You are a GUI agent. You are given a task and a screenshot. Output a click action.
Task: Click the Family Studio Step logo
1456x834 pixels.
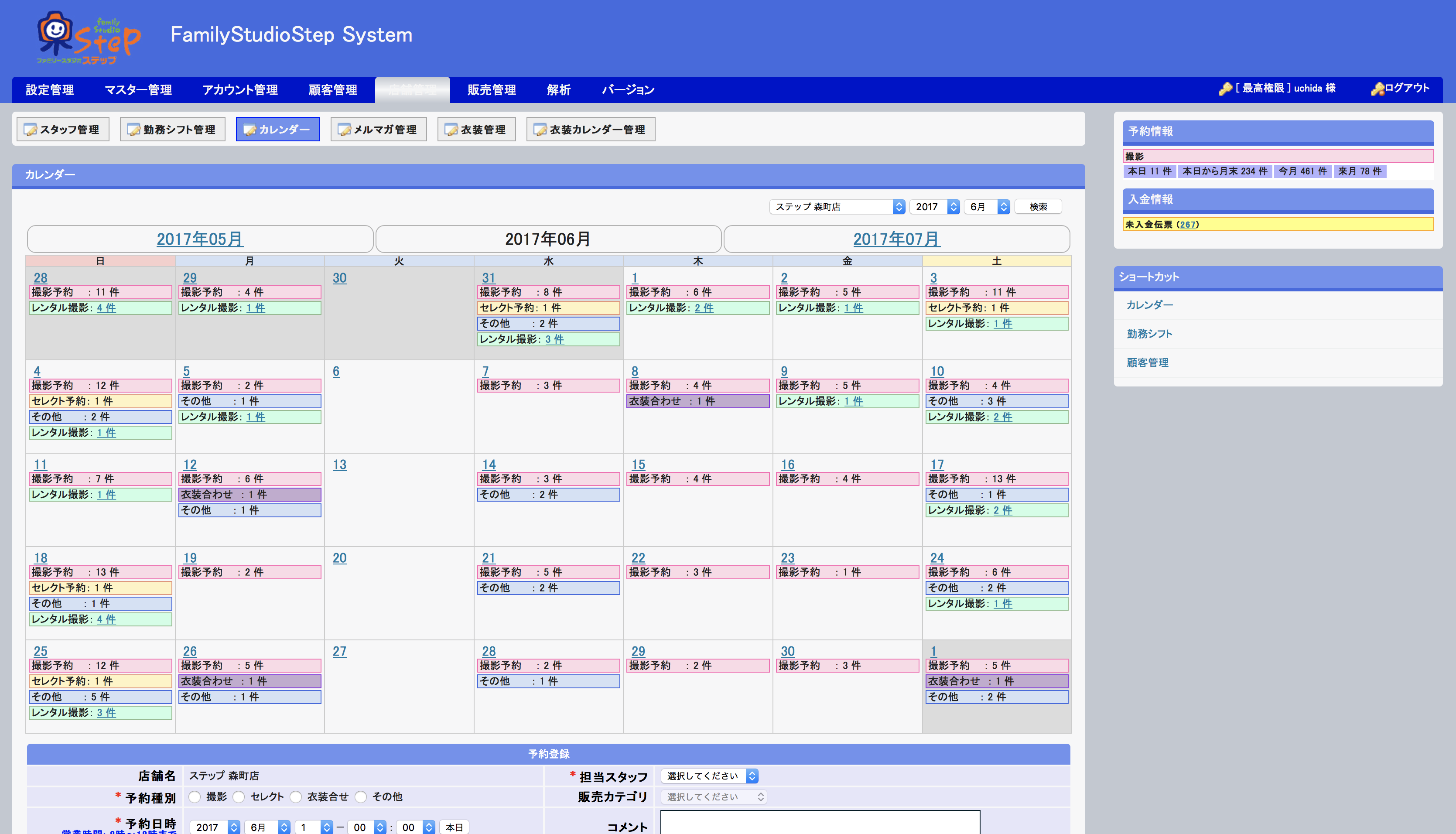pyautogui.click(x=88, y=38)
